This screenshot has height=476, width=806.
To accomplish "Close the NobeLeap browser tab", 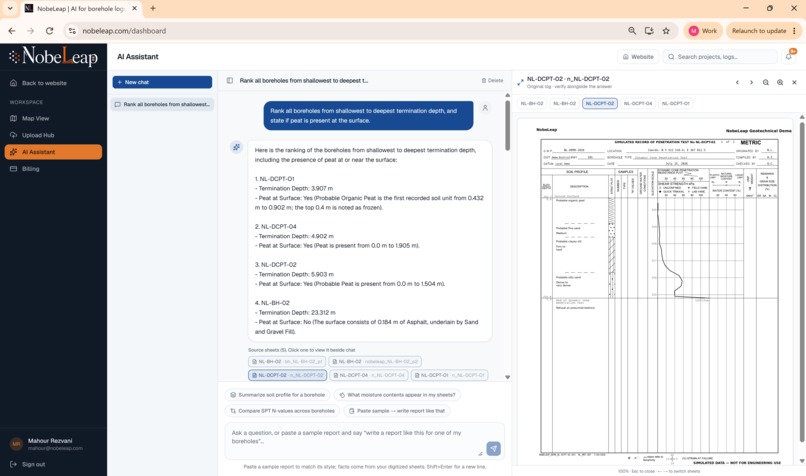I will click(x=135, y=8).
